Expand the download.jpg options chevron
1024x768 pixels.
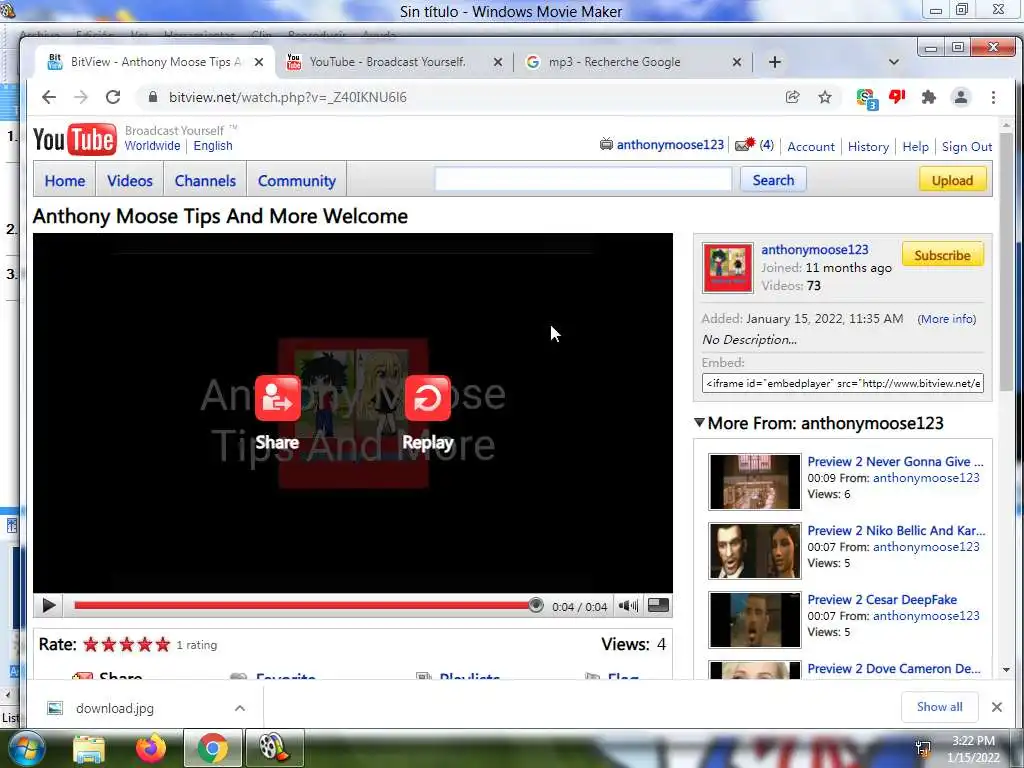point(240,708)
